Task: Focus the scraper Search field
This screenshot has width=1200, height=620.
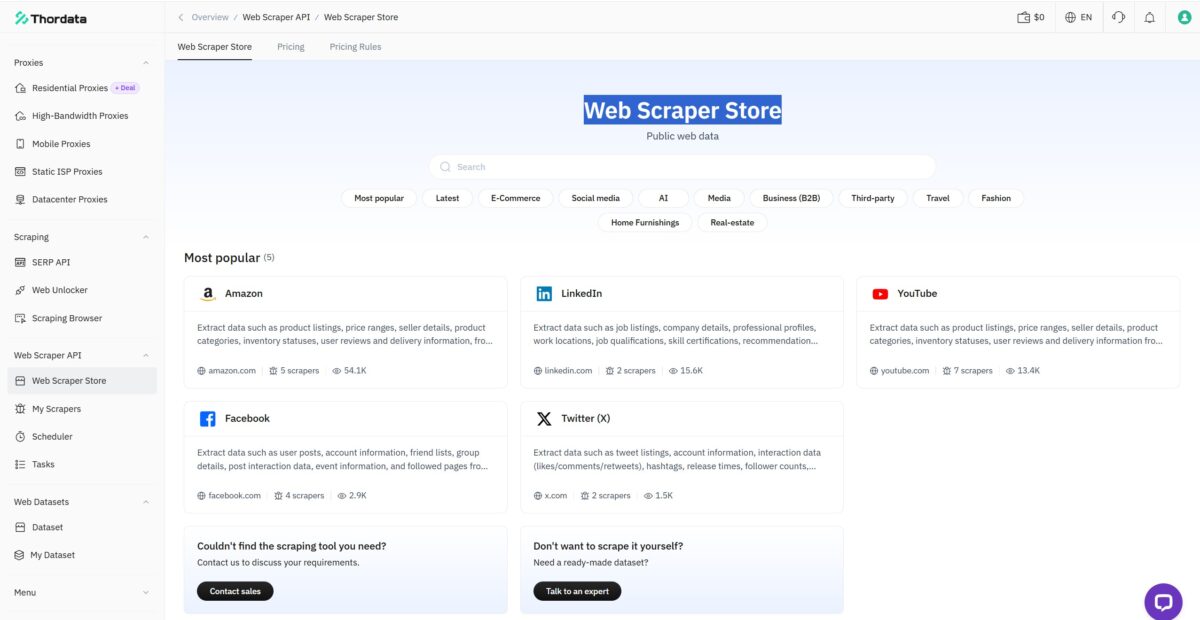Action: click(x=682, y=167)
